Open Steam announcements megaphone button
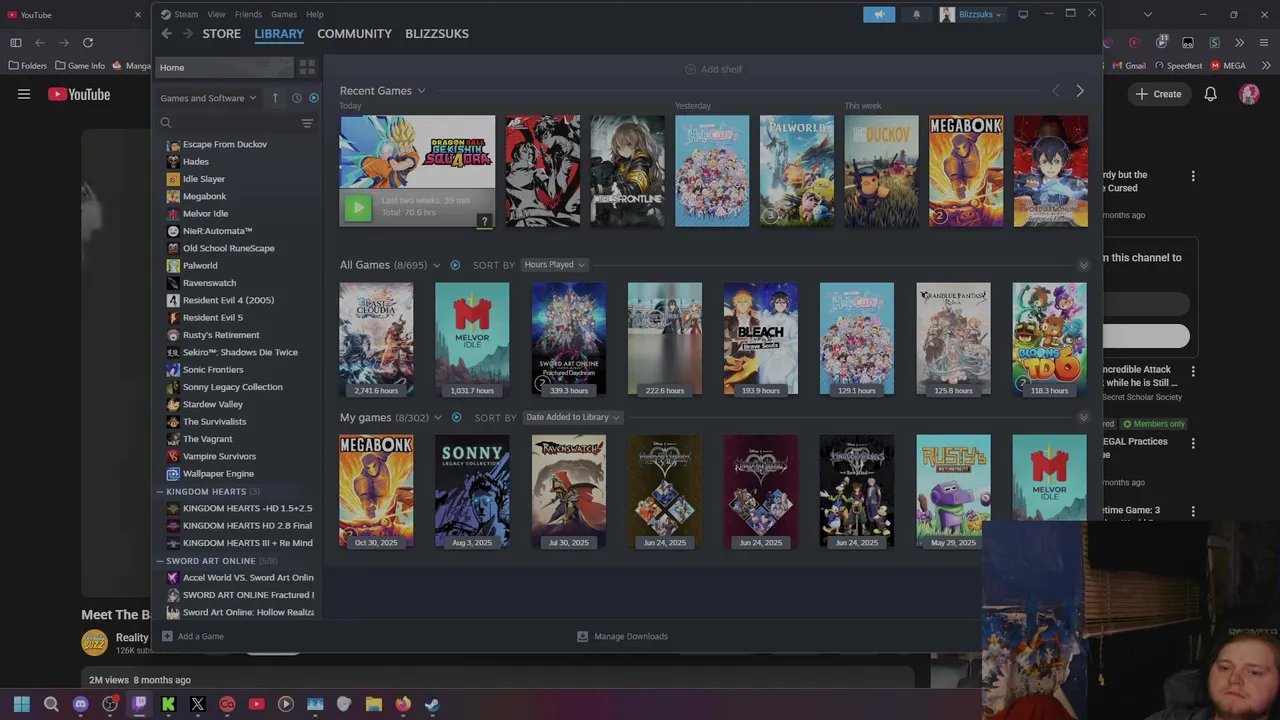 (x=879, y=14)
